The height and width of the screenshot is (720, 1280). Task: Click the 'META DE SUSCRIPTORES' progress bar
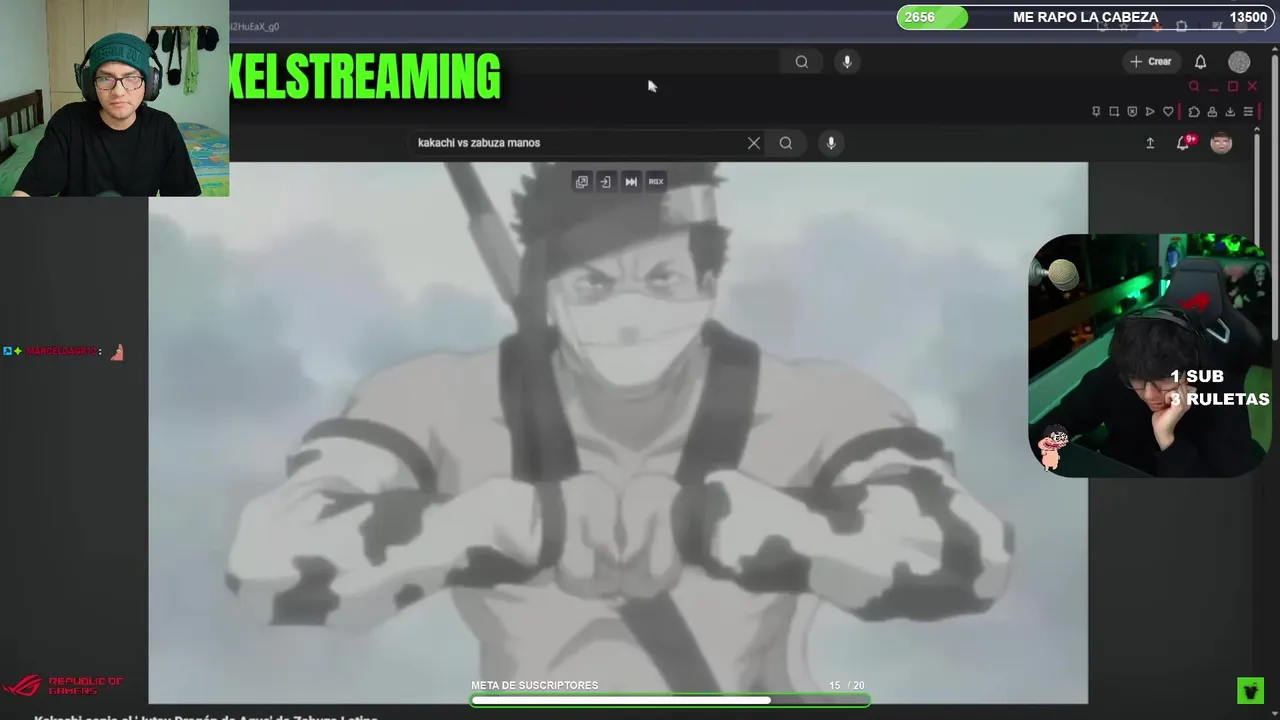pos(670,700)
